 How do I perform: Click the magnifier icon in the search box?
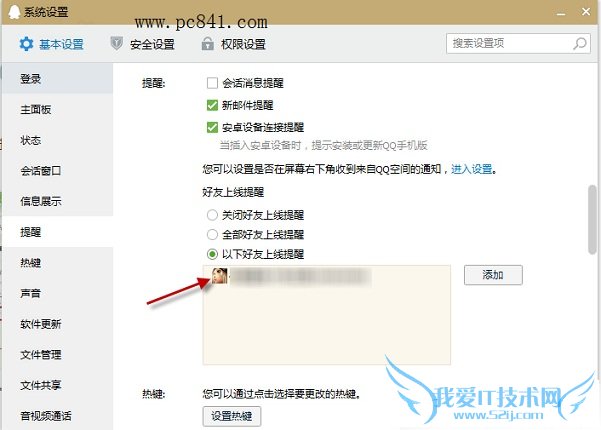point(580,43)
